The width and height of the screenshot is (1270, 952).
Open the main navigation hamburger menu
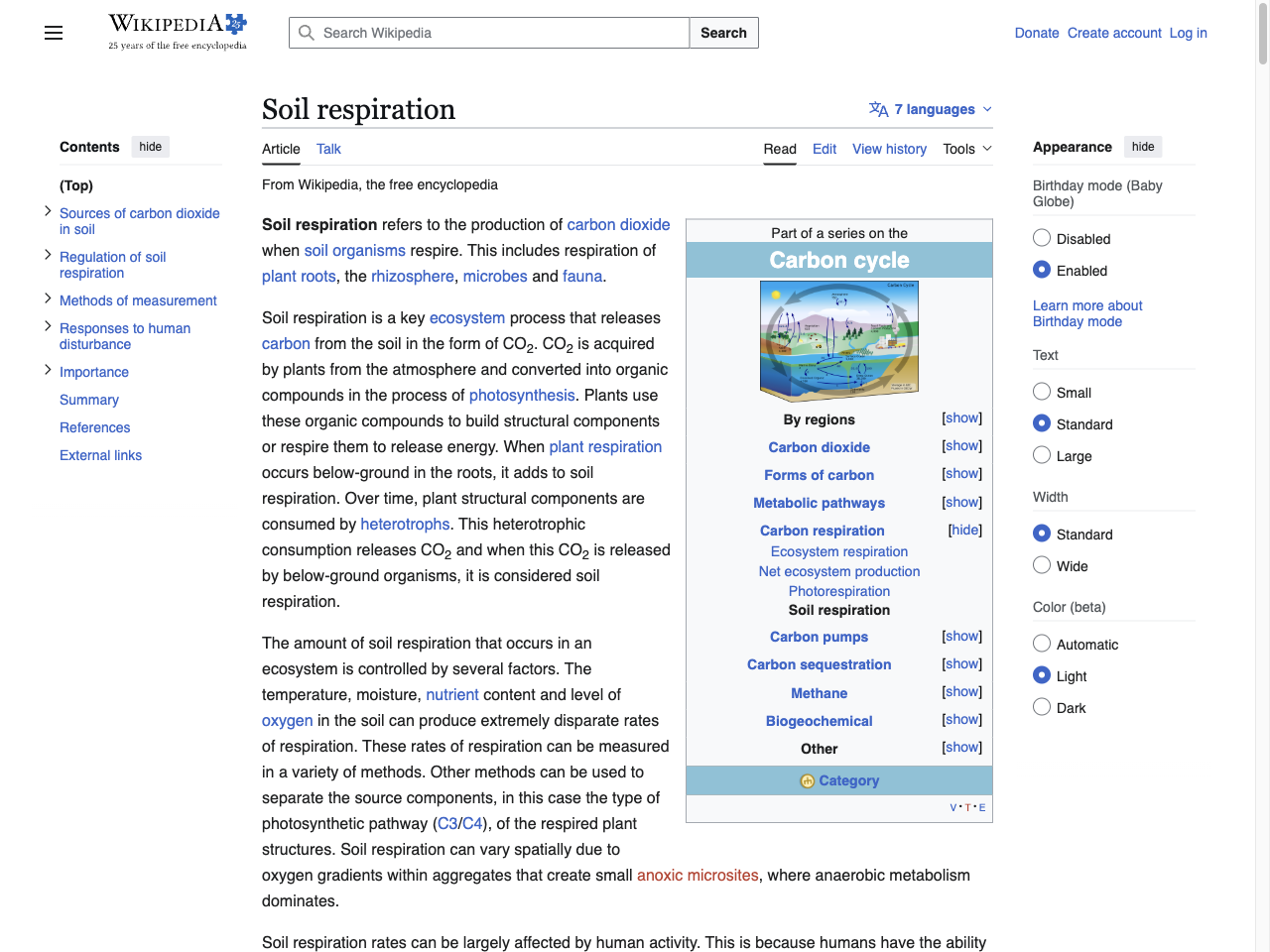pyautogui.click(x=53, y=33)
